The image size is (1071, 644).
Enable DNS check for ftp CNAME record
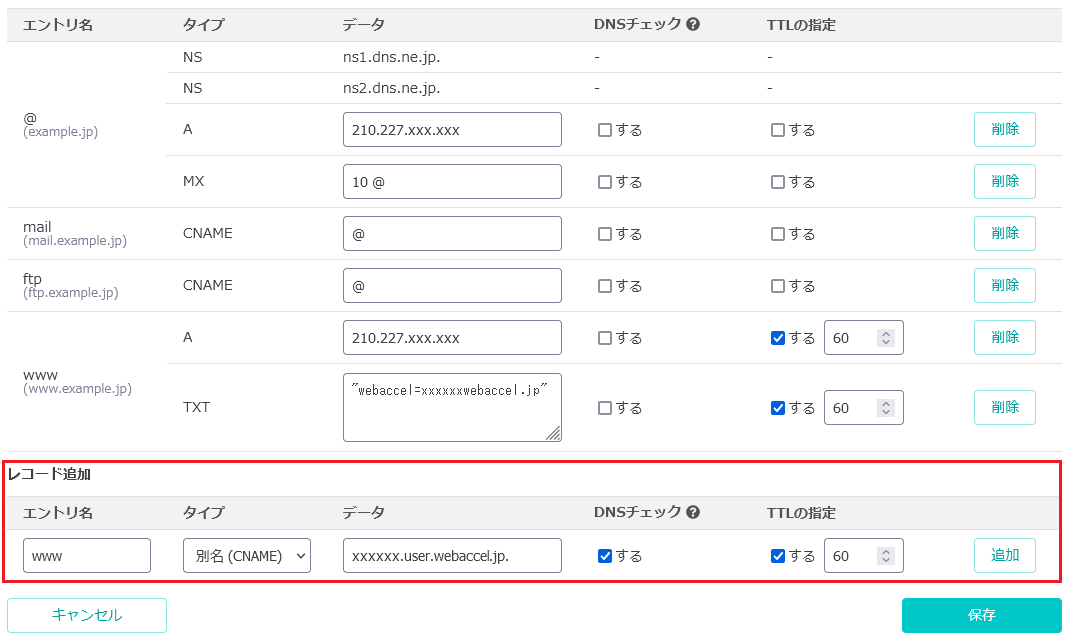click(604, 285)
